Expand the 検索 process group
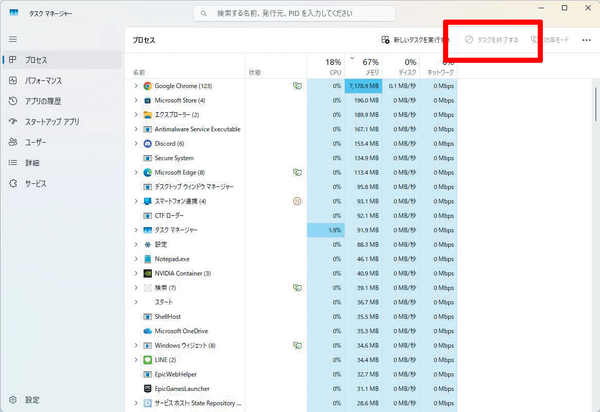 (136, 288)
